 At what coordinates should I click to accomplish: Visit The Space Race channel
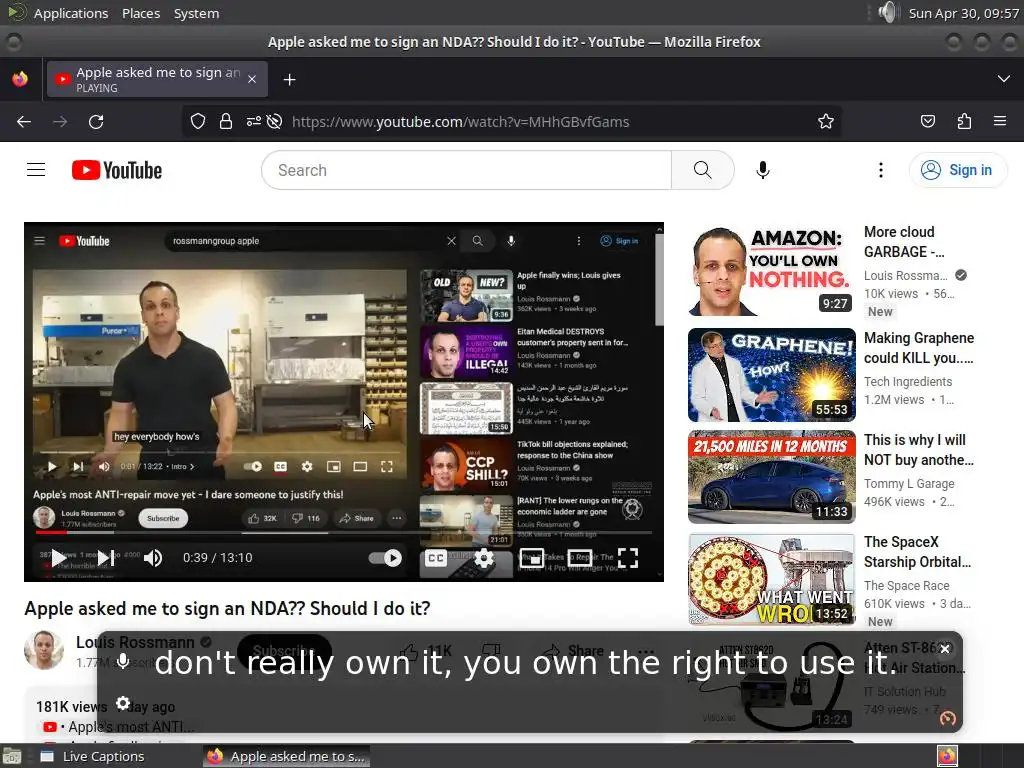click(906, 586)
